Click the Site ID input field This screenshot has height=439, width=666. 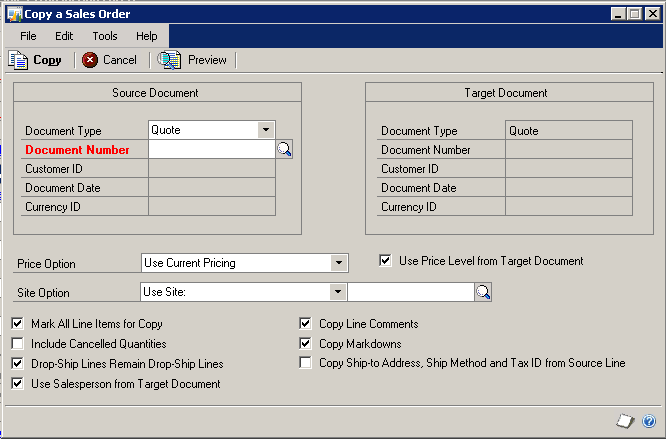411,292
